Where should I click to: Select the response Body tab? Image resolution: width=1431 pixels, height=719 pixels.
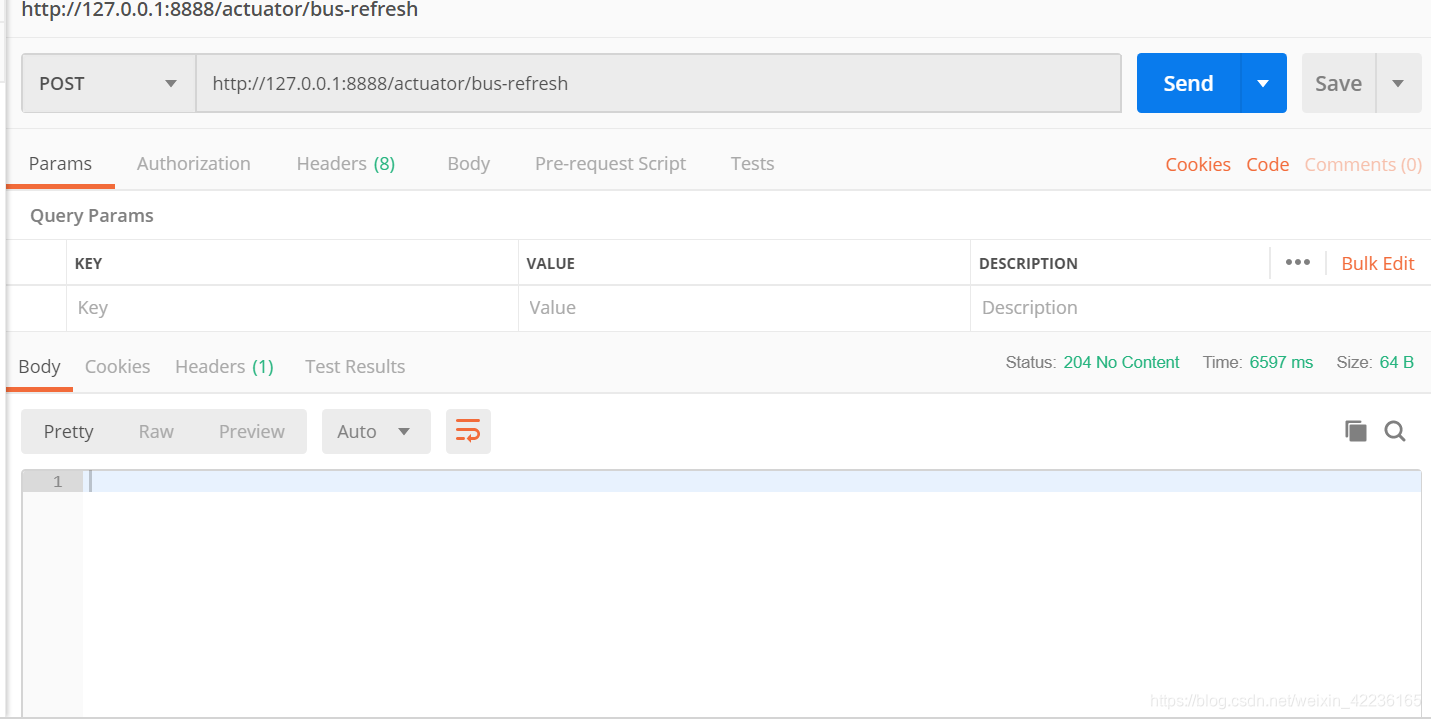click(40, 366)
